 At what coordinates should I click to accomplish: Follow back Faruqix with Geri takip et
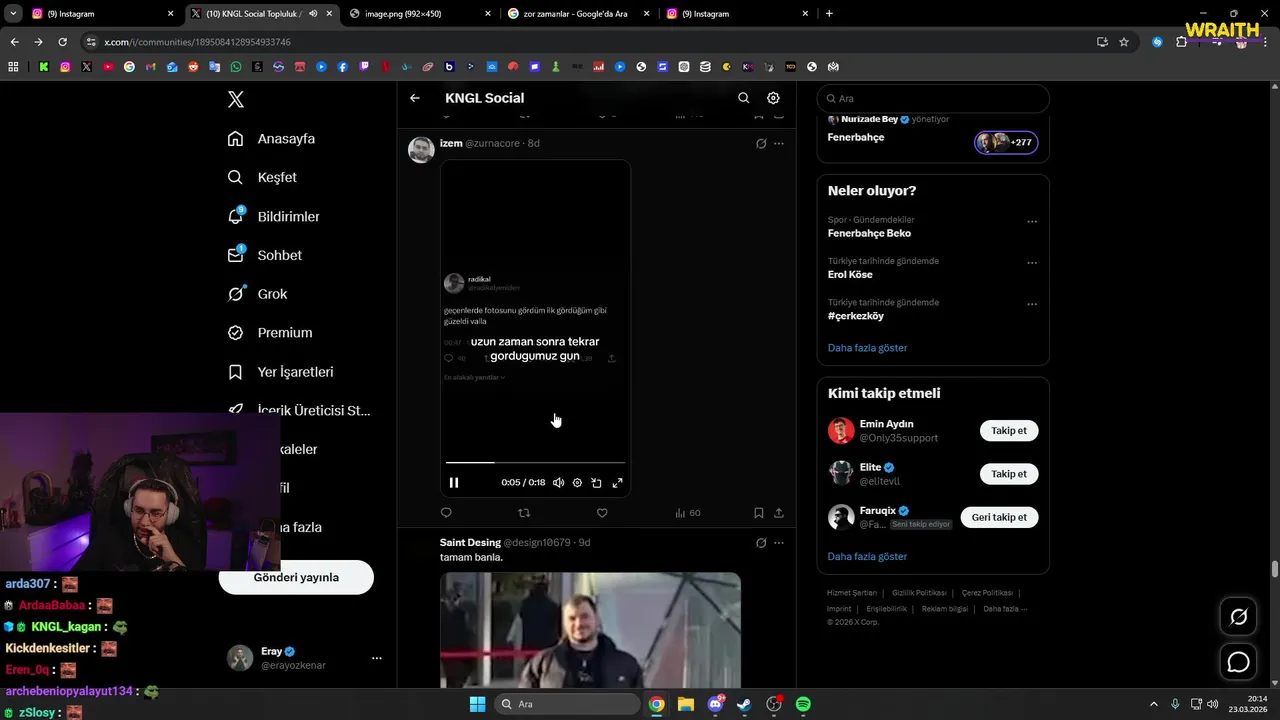pyautogui.click(x=999, y=517)
